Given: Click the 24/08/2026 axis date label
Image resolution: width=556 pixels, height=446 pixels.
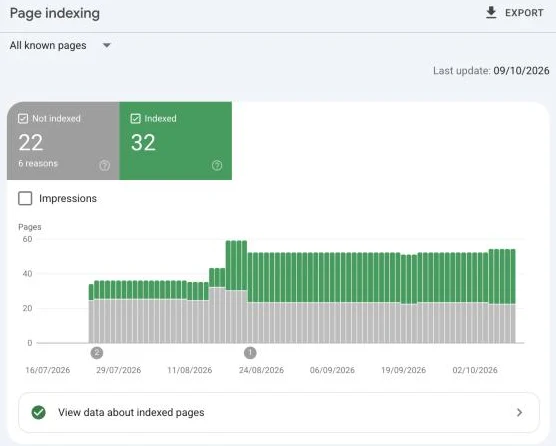Looking at the screenshot, I should [x=261, y=370].
